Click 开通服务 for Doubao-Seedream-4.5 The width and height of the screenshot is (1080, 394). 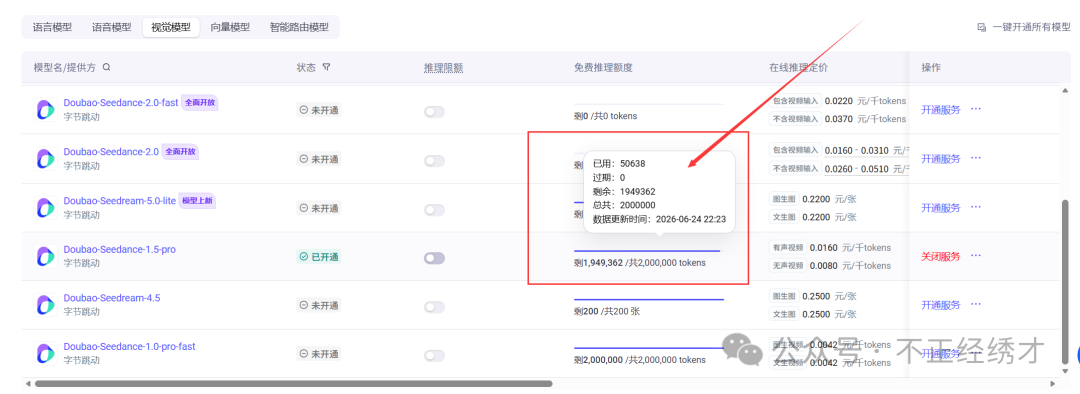[940, 304]
